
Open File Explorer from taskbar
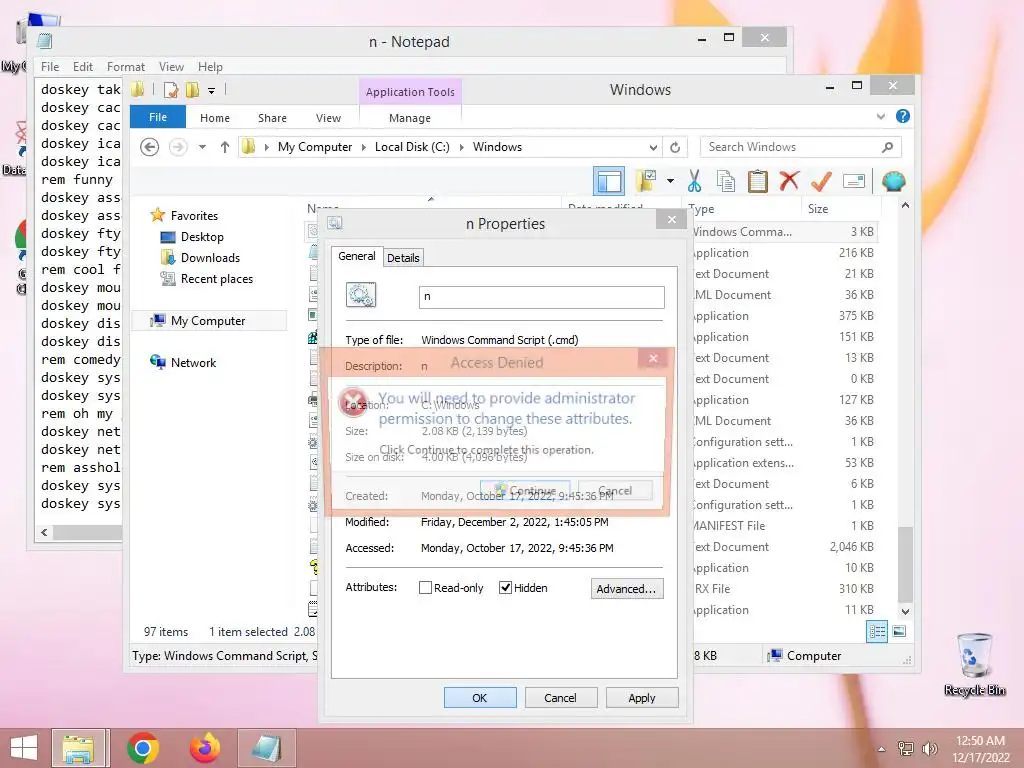(x=78, y=748)
